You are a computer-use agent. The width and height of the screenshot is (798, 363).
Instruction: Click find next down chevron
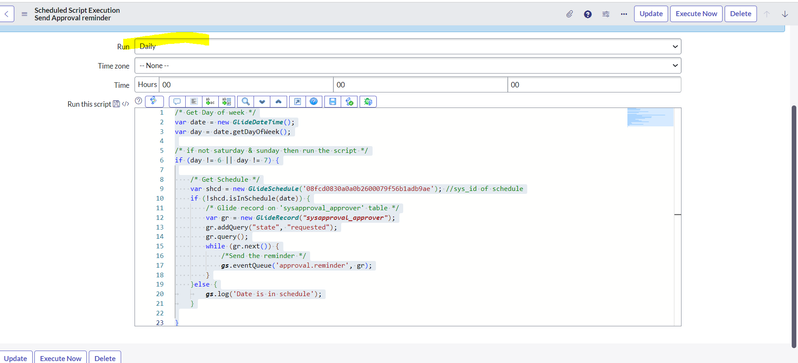(x=262, y=102)
